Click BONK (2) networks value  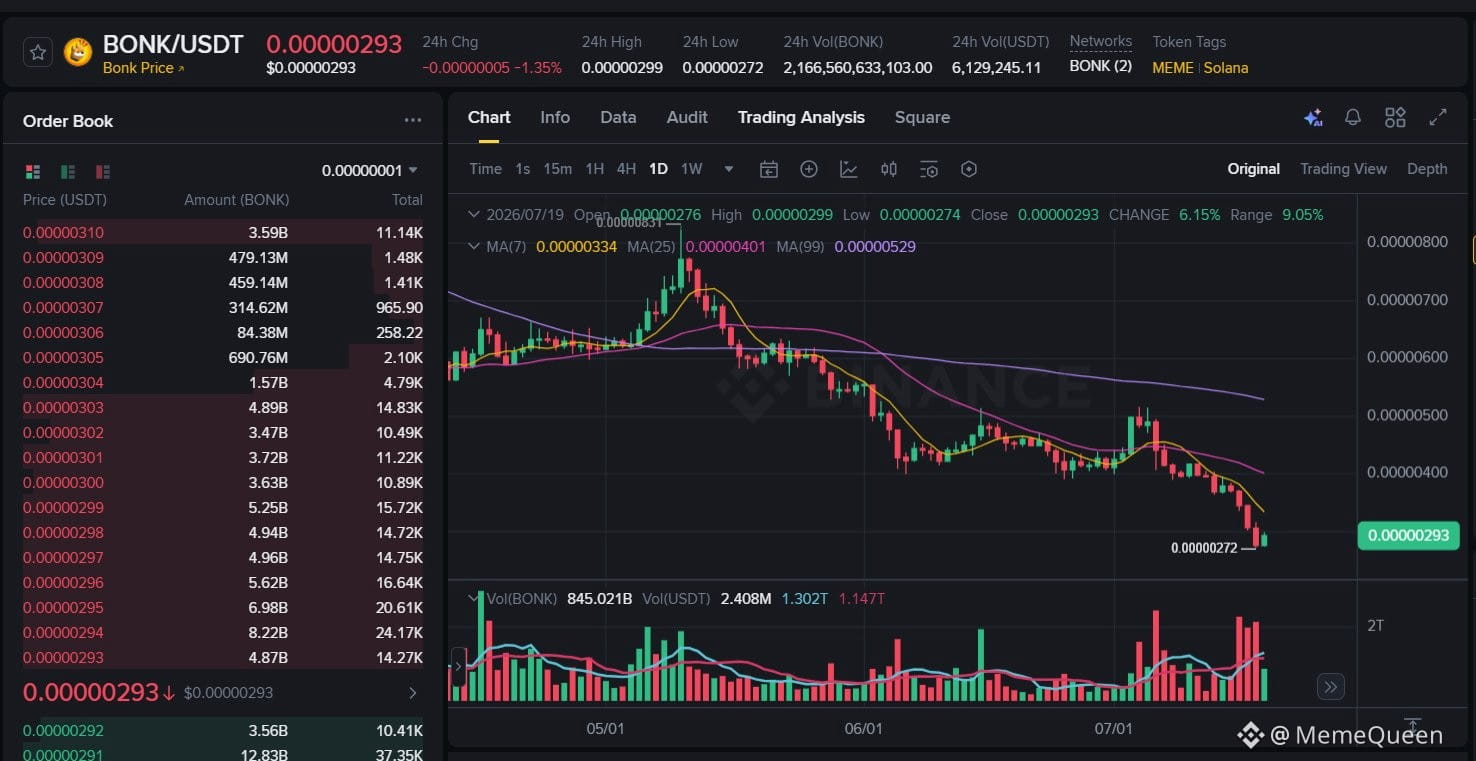point(1101,66)
